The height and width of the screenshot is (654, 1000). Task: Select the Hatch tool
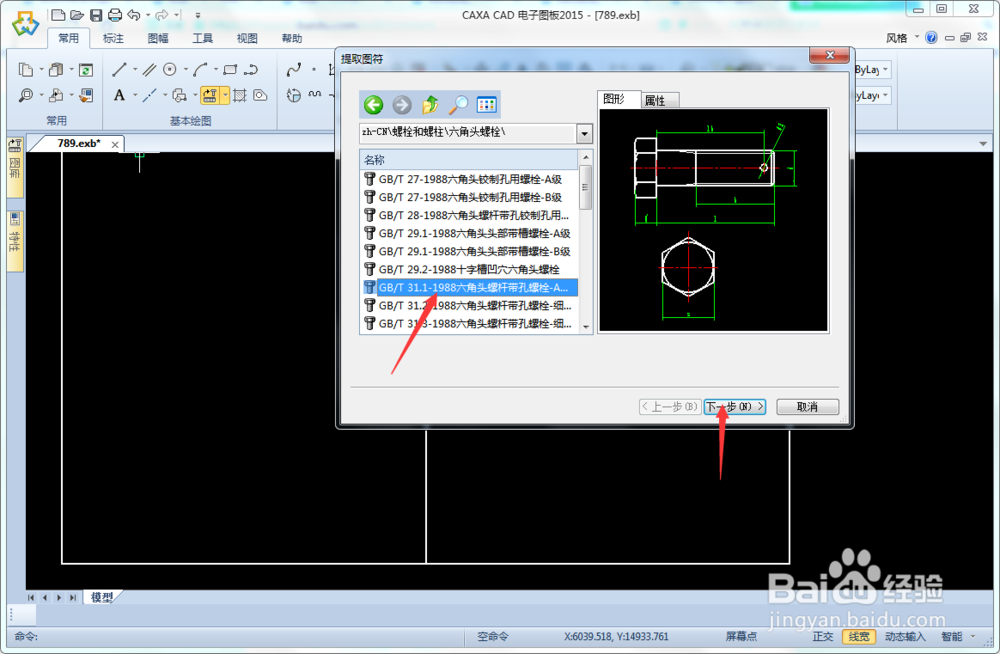pos(240,95)
